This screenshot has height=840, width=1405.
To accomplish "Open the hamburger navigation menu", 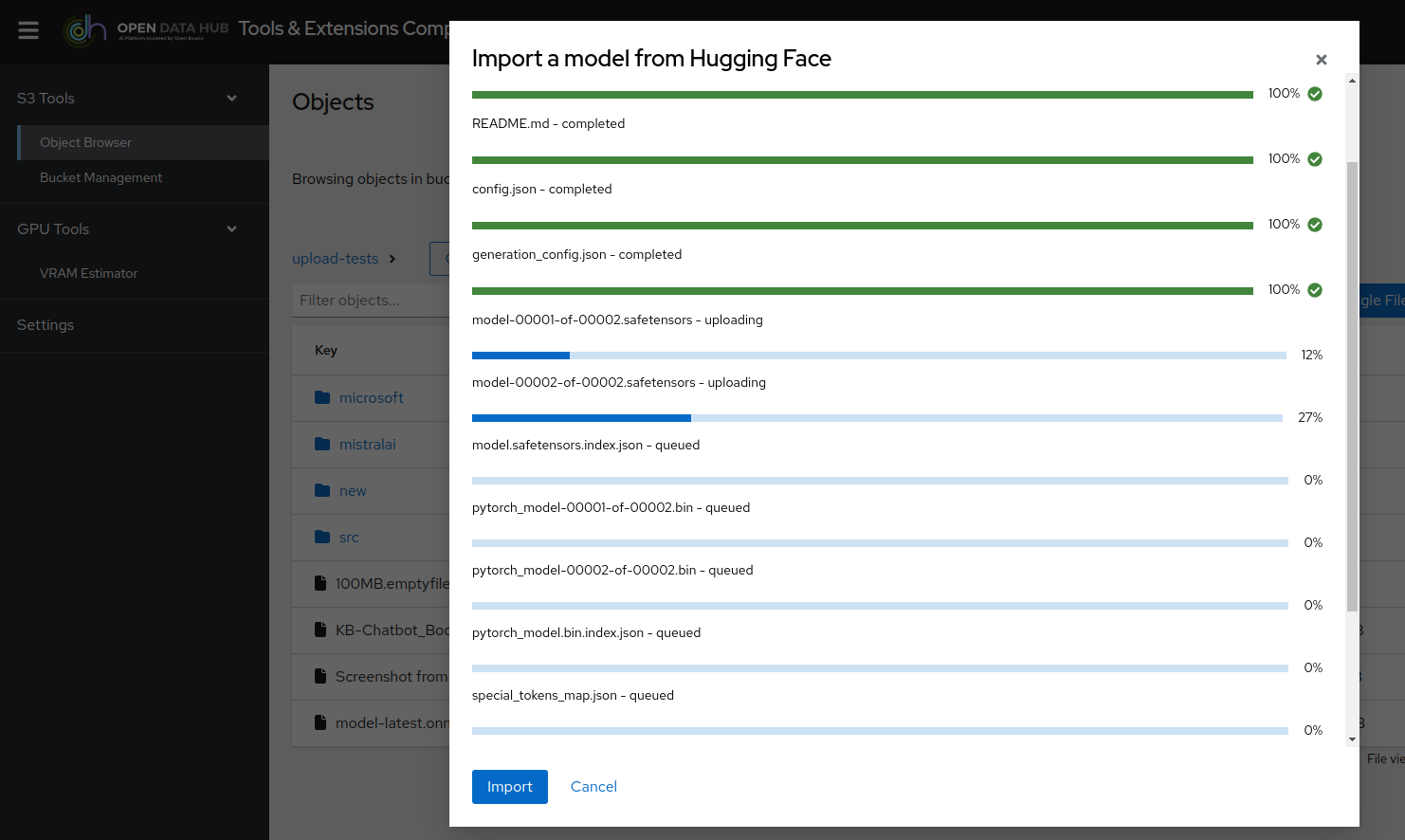I will 28,30.
